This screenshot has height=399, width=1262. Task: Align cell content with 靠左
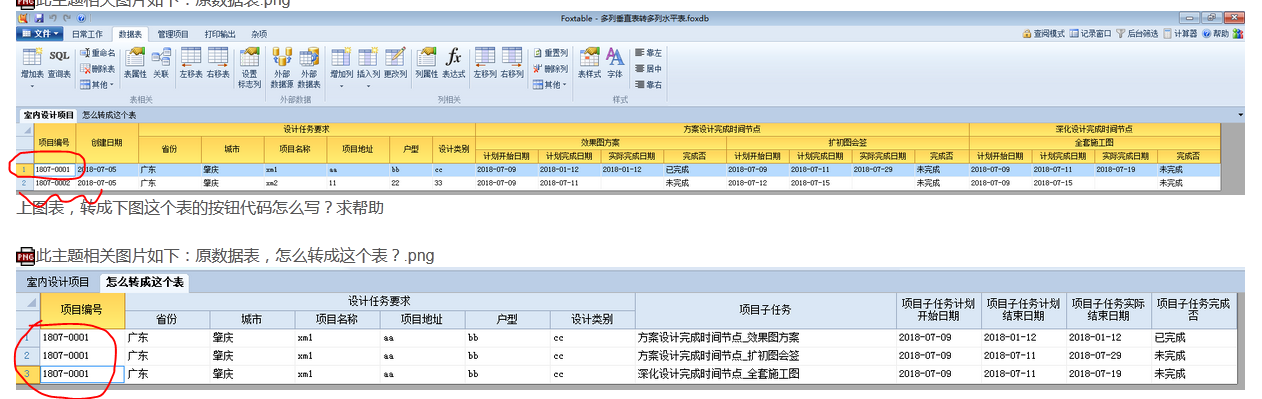(x=648, y=53)
